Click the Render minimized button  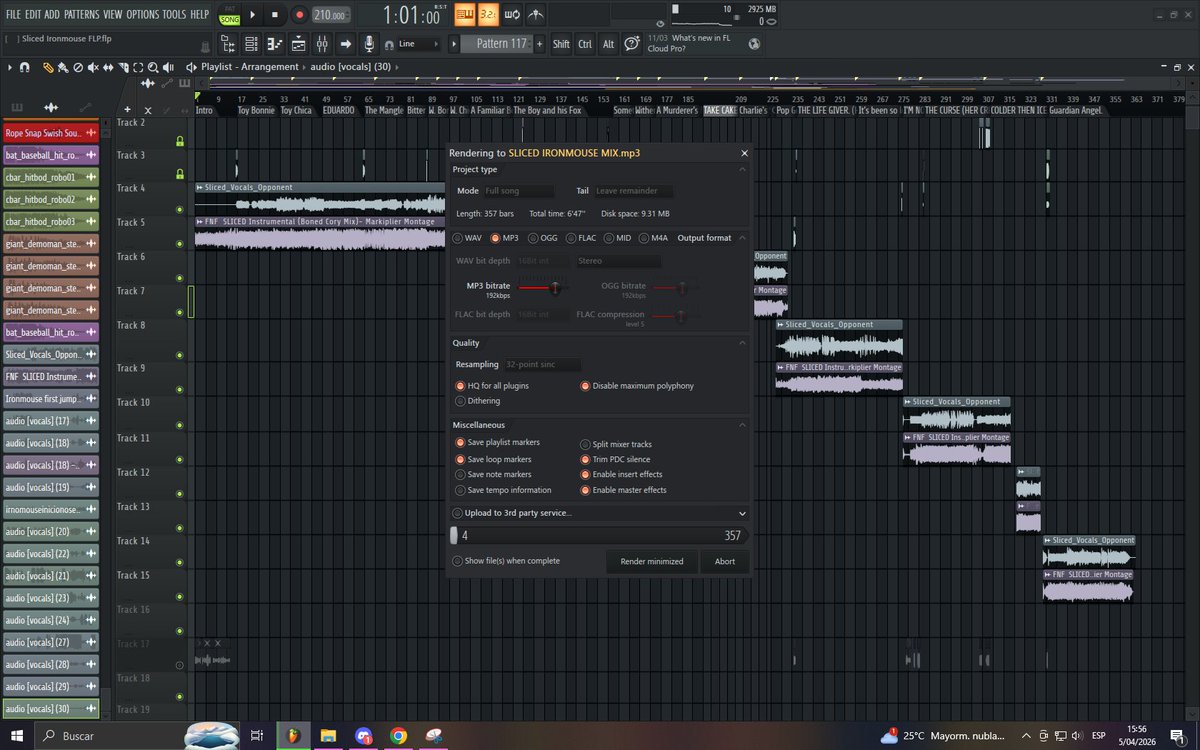tap(652, 561)
